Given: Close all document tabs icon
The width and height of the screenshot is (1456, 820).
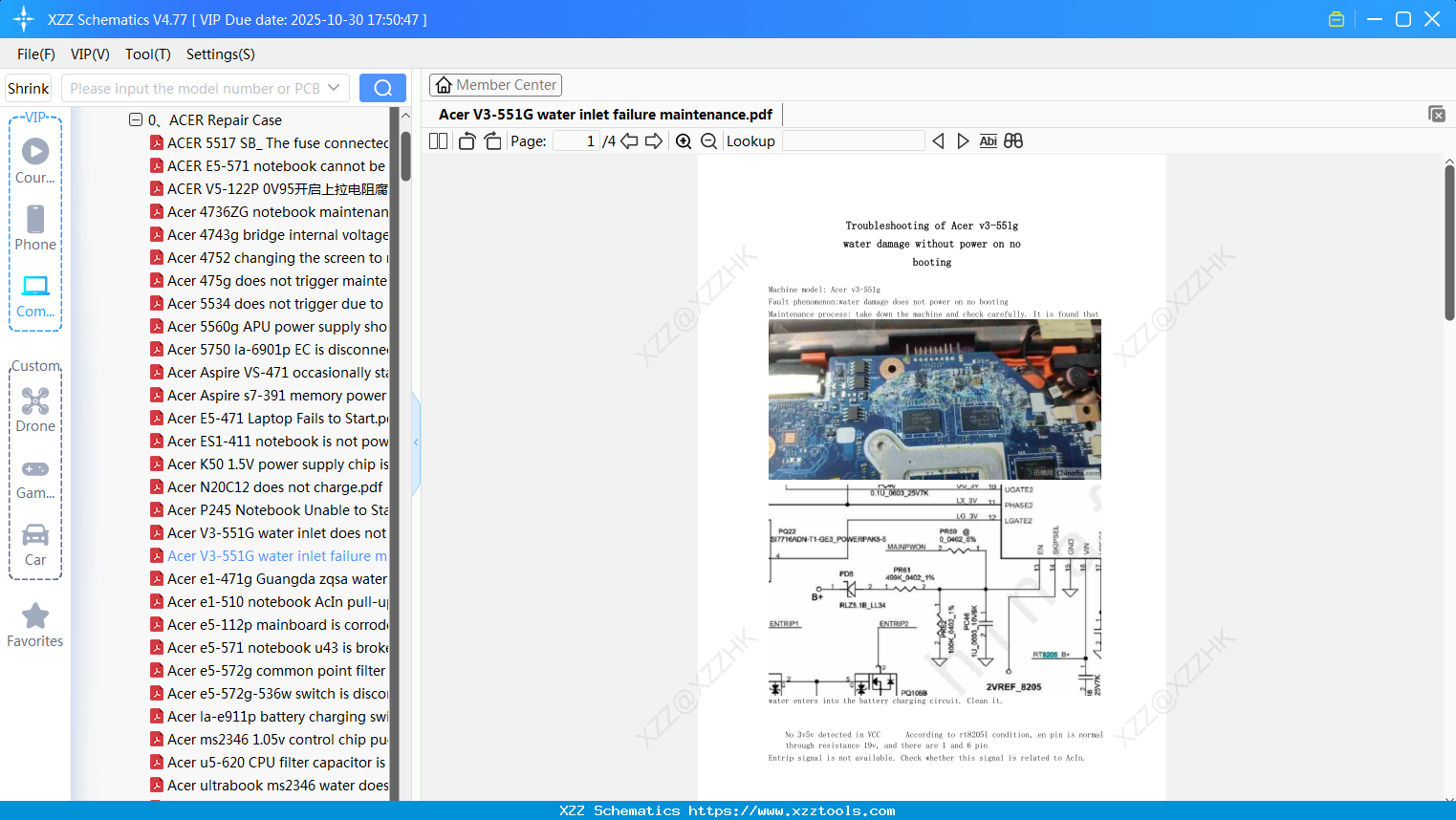Looking at the screenshot, I should [1437, 114].
